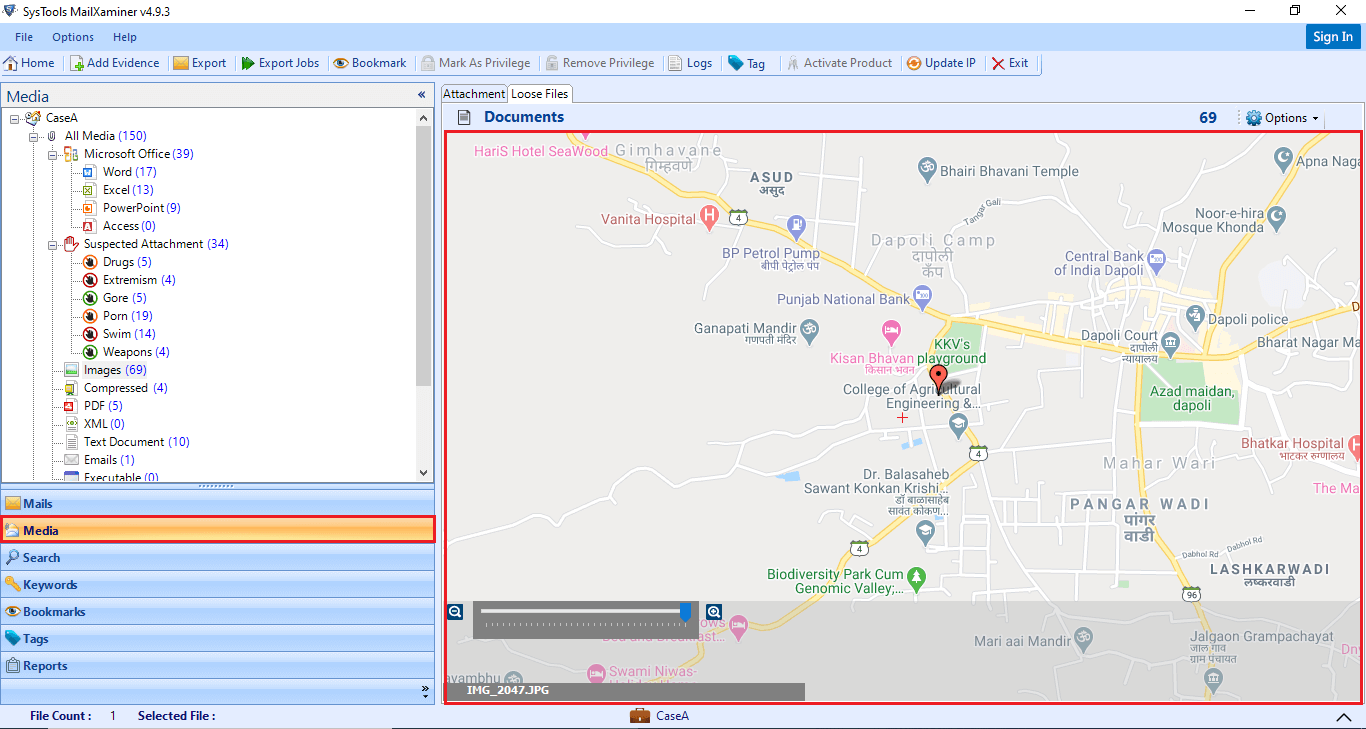Viewport: 1366px width, 729px height.
Task: Click the Exit toolbar button
Action: 1010,63
